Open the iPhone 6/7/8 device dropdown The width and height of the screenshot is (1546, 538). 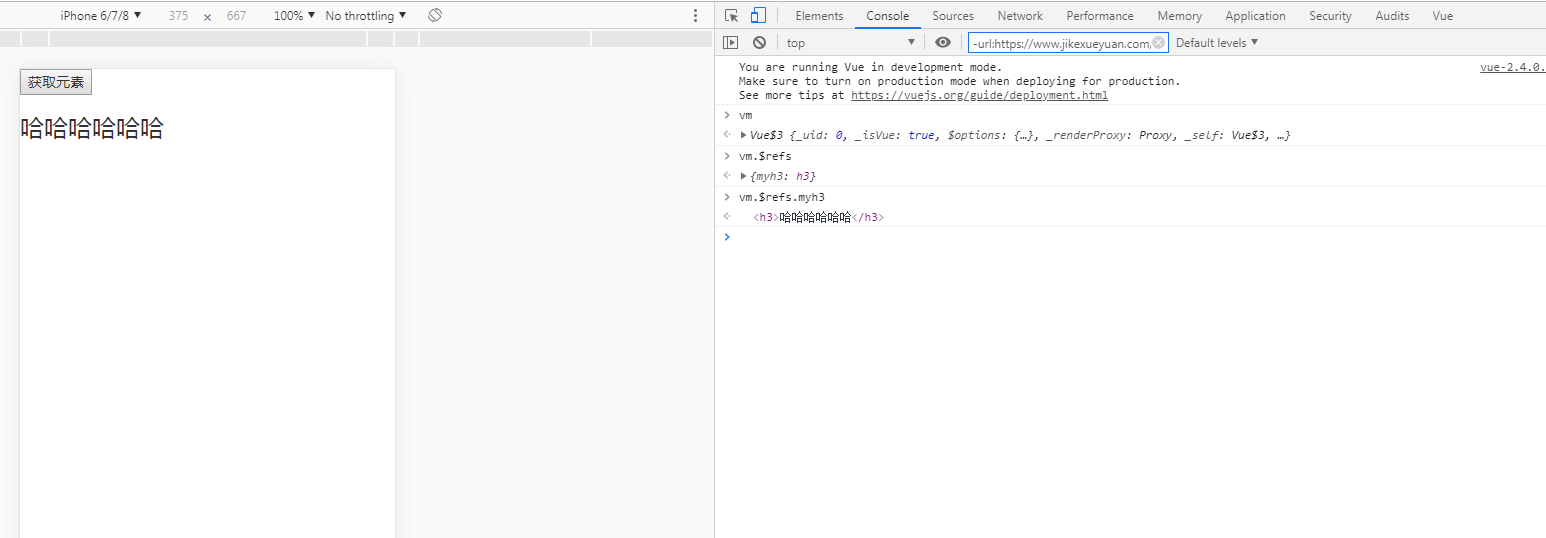point(100,15)
